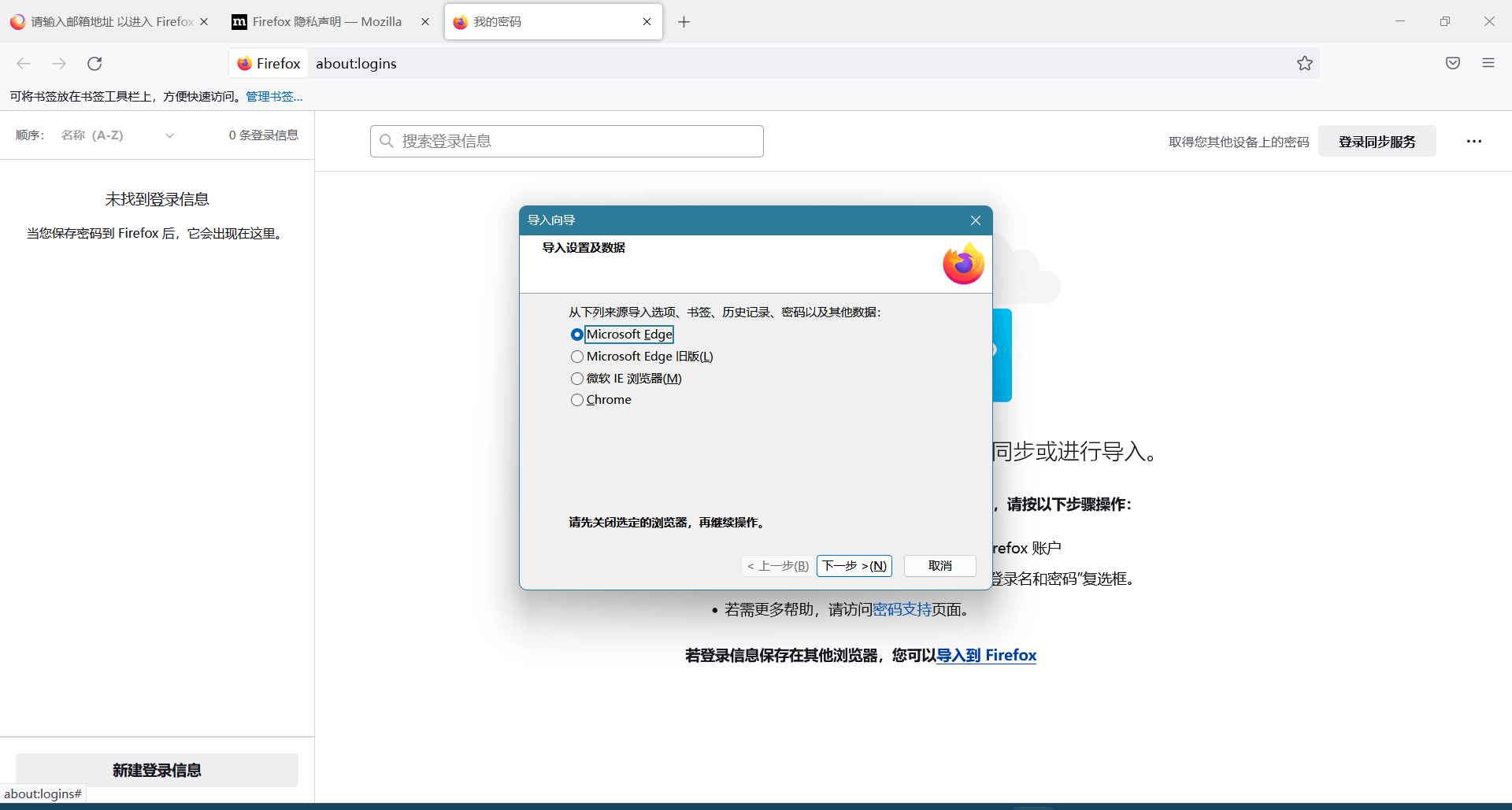Restore down the Firefox window
Screen dimensions: 1512x810
(1445, 21)
